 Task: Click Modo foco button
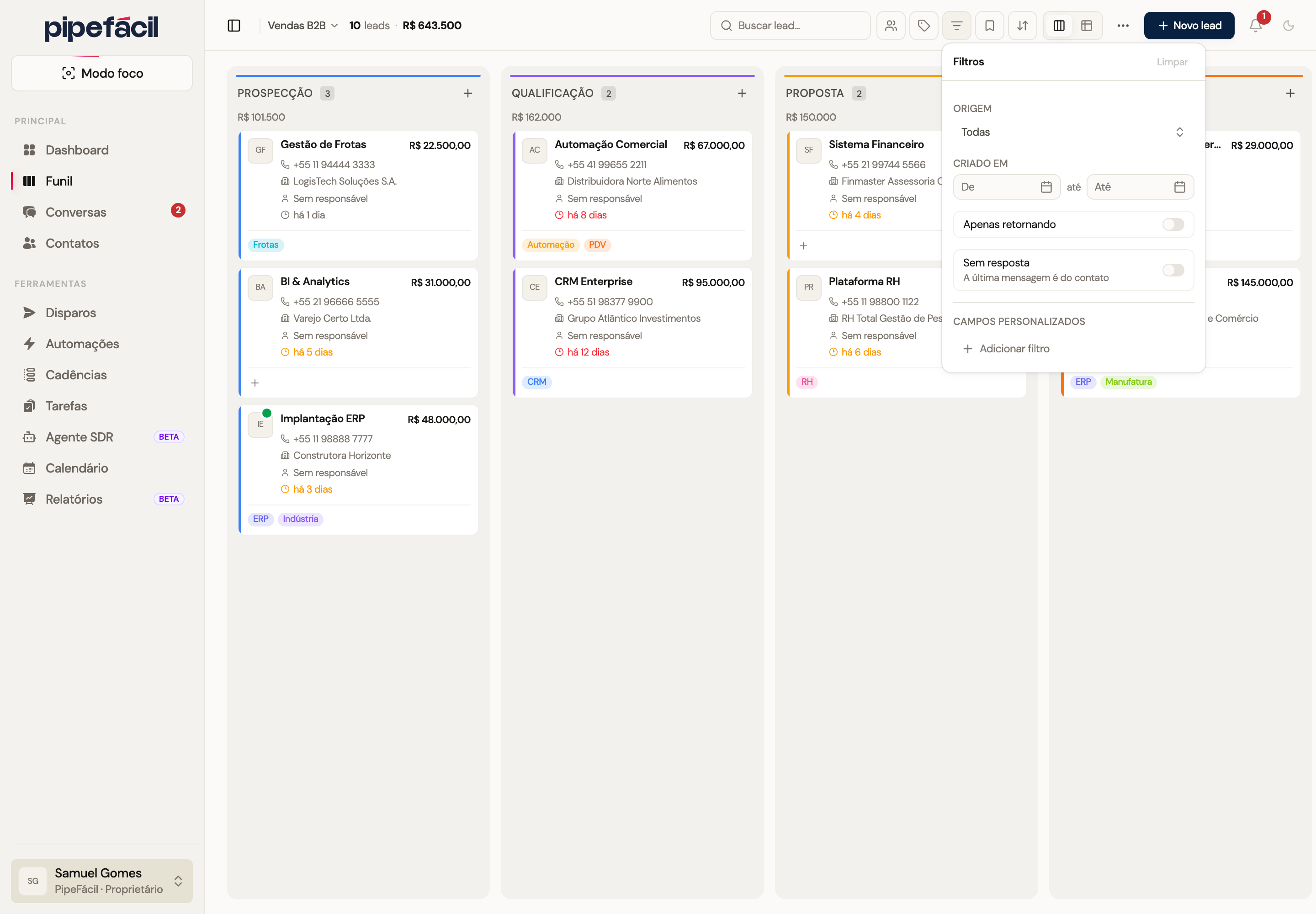(x=102, y=73)
